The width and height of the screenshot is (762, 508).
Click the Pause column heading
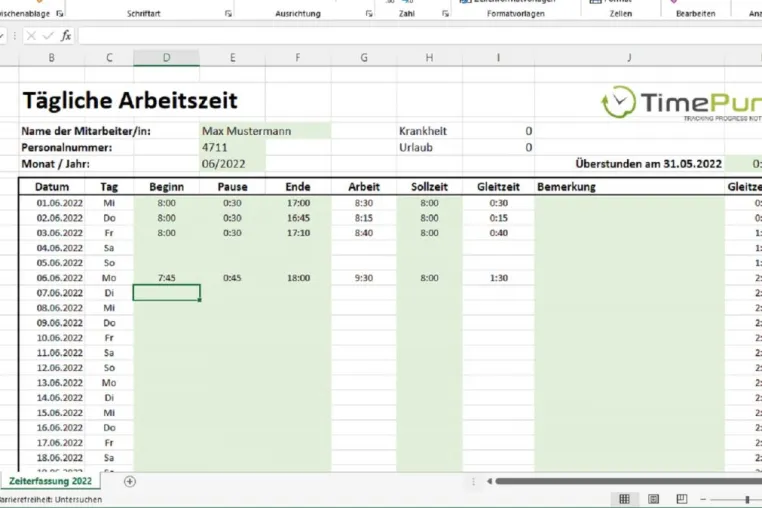232,187
